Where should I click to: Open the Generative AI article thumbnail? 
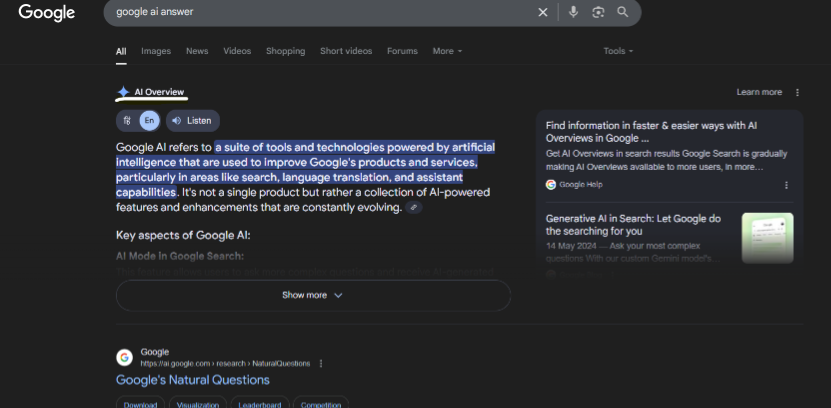click(767, 238)
